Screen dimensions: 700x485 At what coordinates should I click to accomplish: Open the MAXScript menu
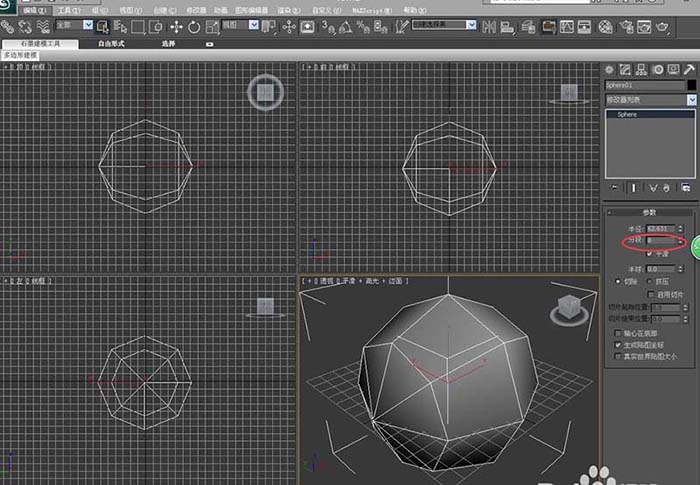[x=372, y=10]
